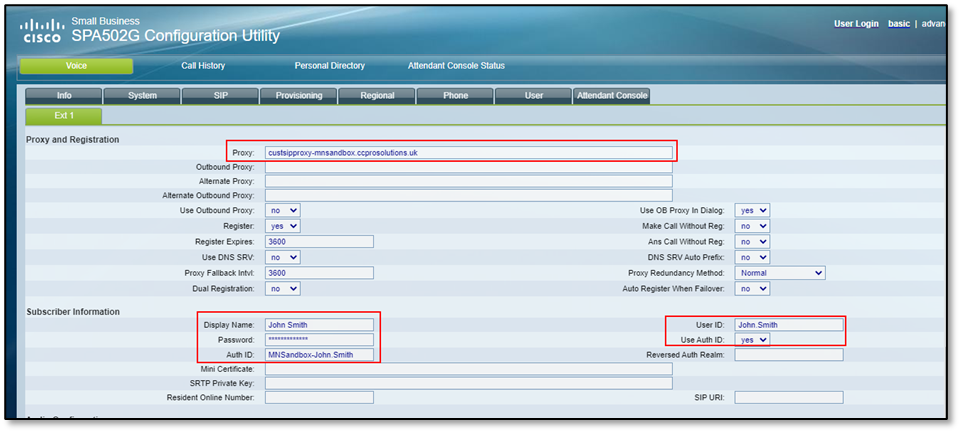Click the Resident Online Number field
This screenshot has height=433, width=961.
[319, 397]
